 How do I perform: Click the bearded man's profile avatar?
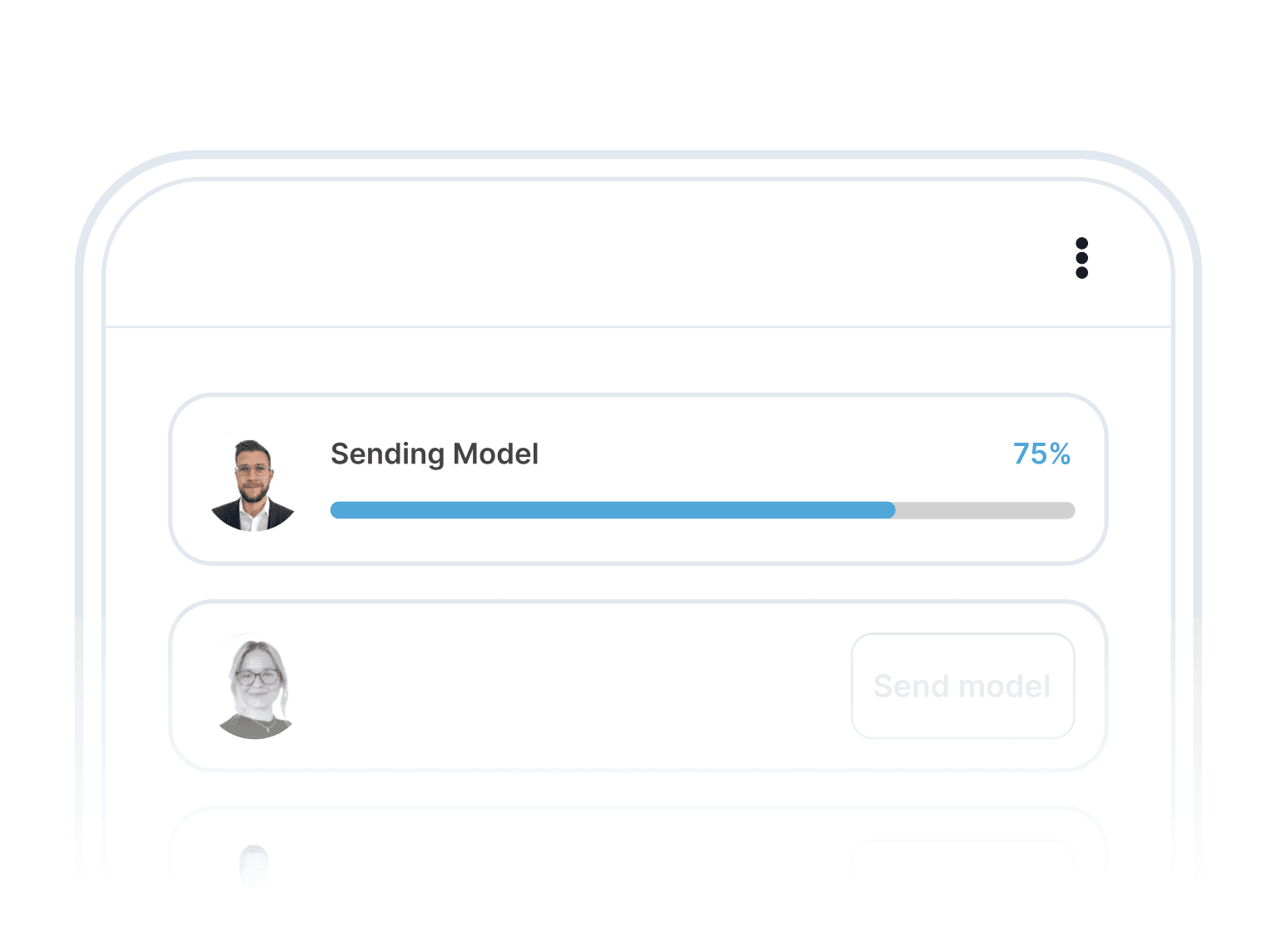pyautogui.click(x=253, y=485)
